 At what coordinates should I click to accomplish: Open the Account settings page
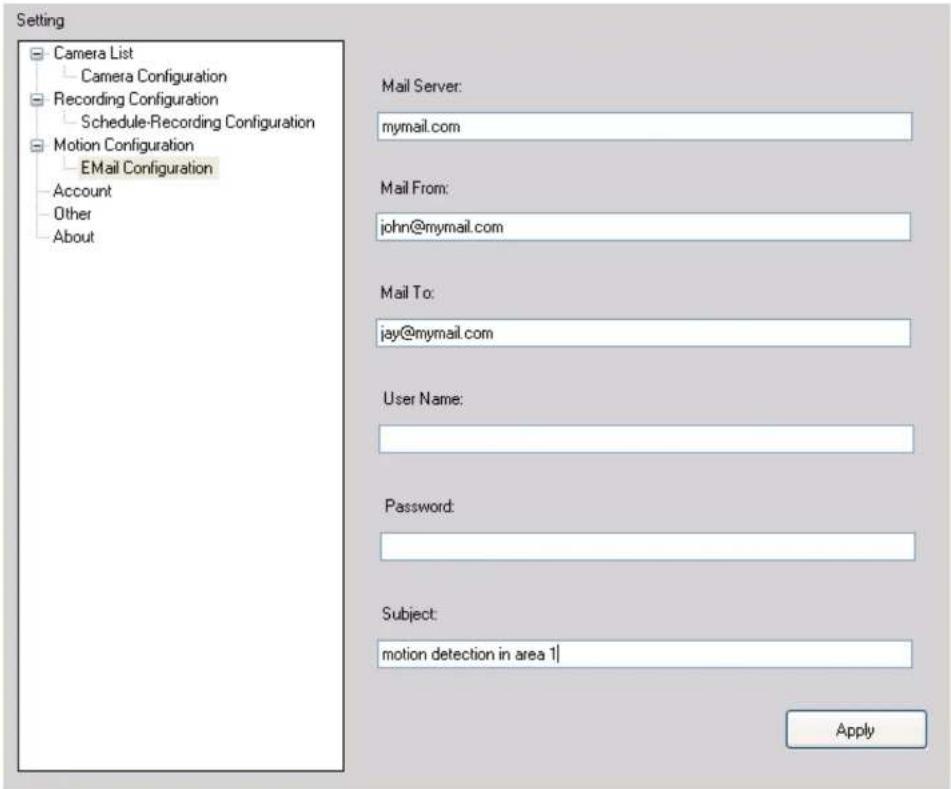click(x=82, y=191)
